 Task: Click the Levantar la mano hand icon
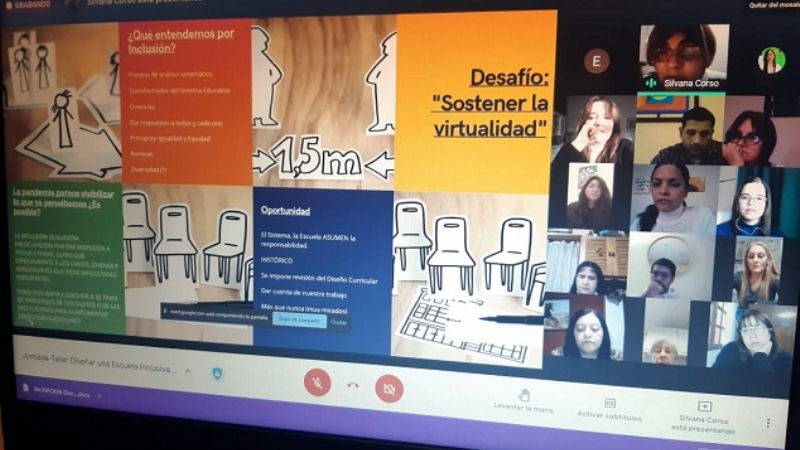pos(523,395)
